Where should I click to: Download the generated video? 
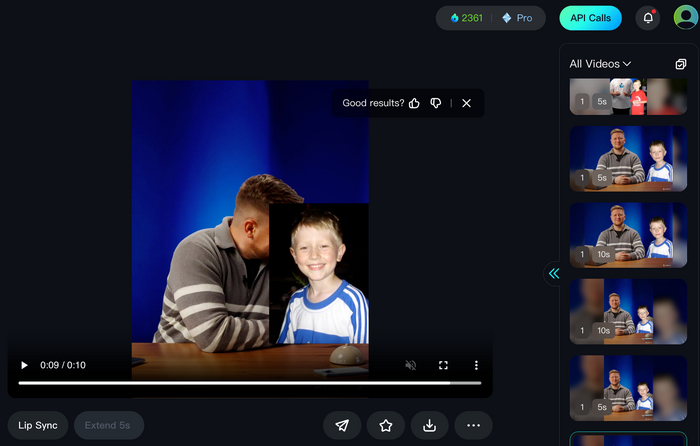430,425
